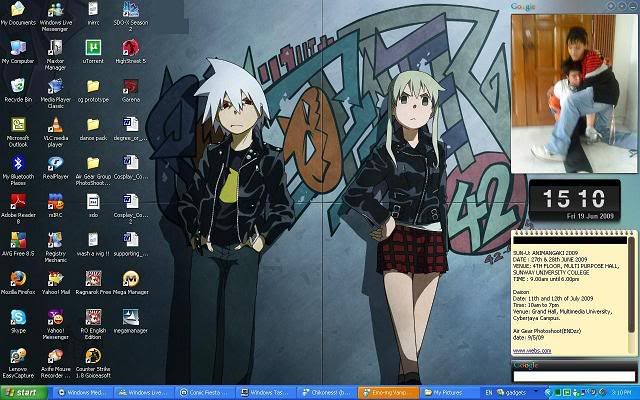Viewport: 640px width, 400px height.
Task: Launch uTorrent from desktop
Action: [93, 52]
